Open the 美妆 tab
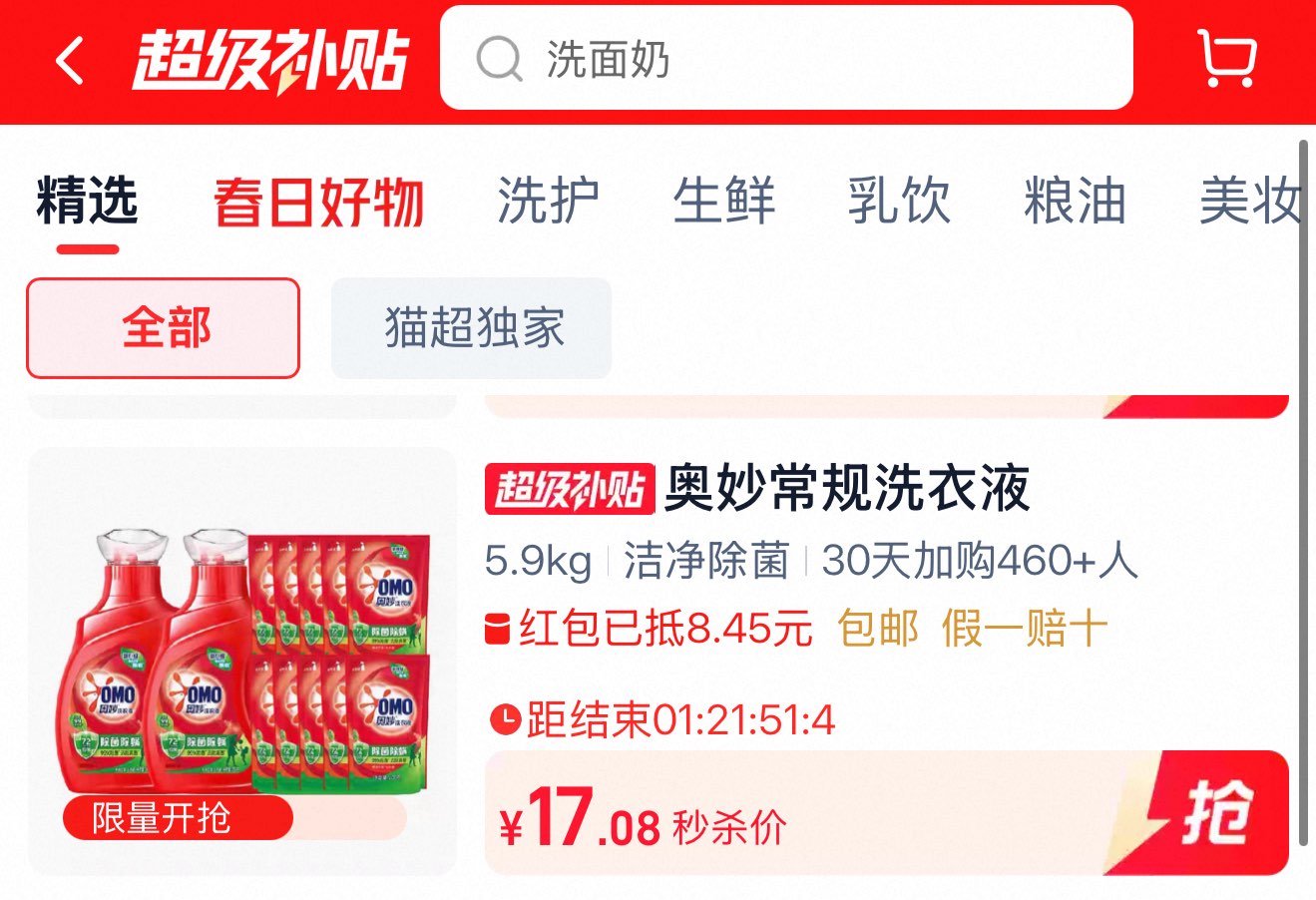 coord(1250,201)
